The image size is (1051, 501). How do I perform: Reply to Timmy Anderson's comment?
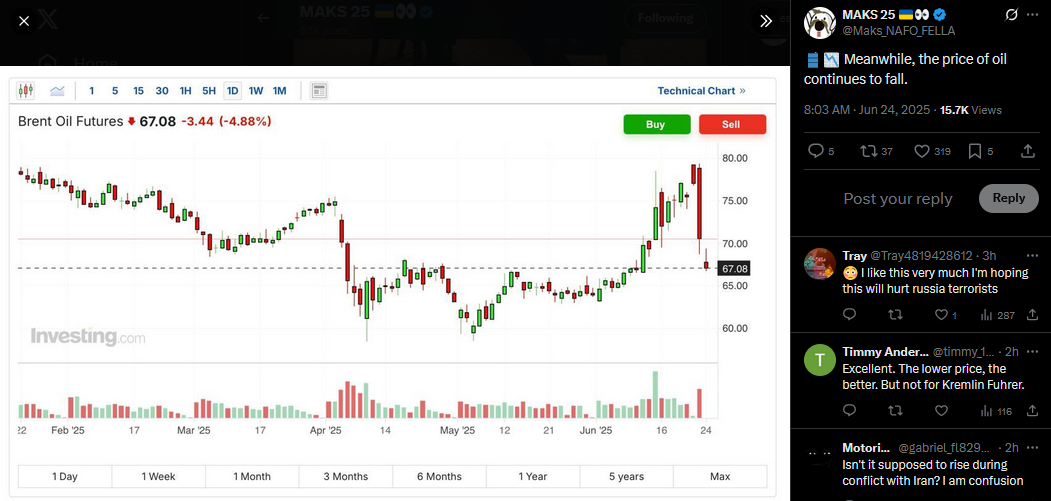[849, 410]
